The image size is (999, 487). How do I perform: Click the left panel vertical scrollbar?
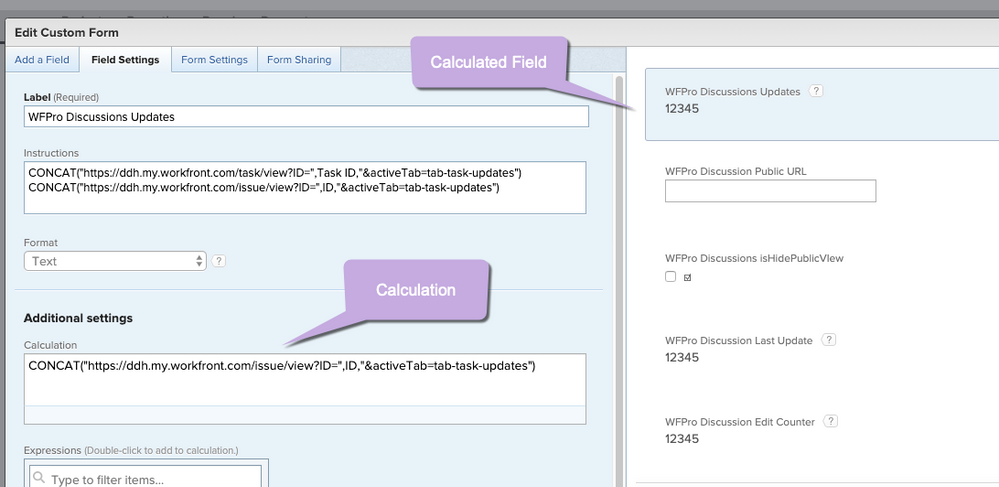(618, 280)
